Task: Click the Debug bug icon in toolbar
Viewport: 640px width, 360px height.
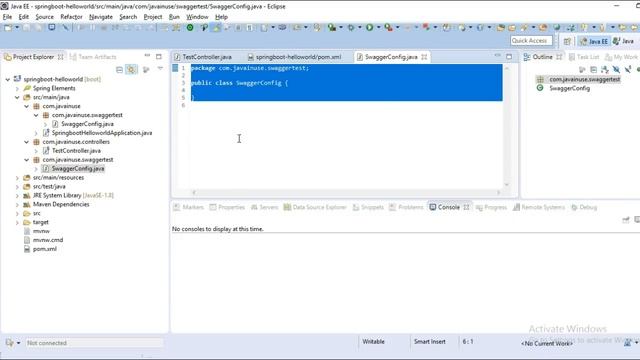Action: (351, 28)
